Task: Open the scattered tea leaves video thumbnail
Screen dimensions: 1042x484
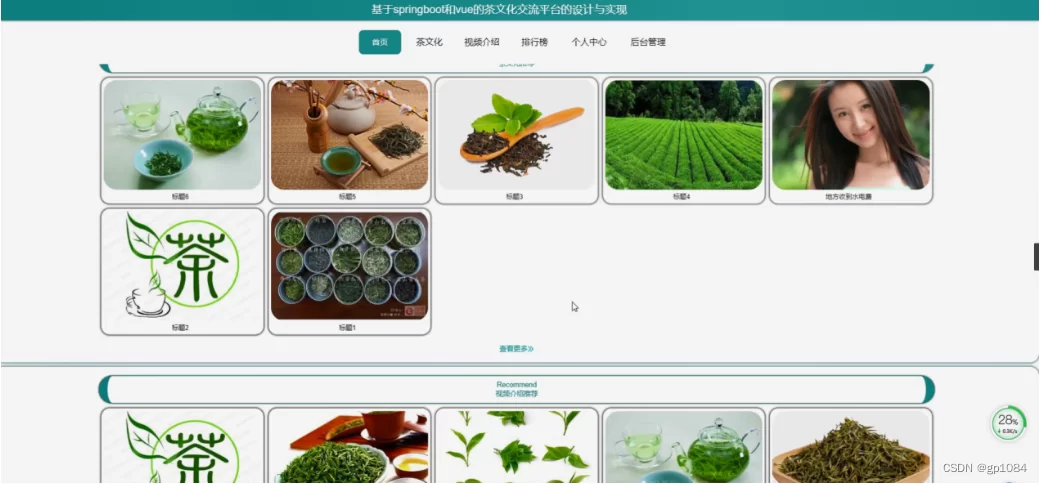Action: click(x=516, y=447)
